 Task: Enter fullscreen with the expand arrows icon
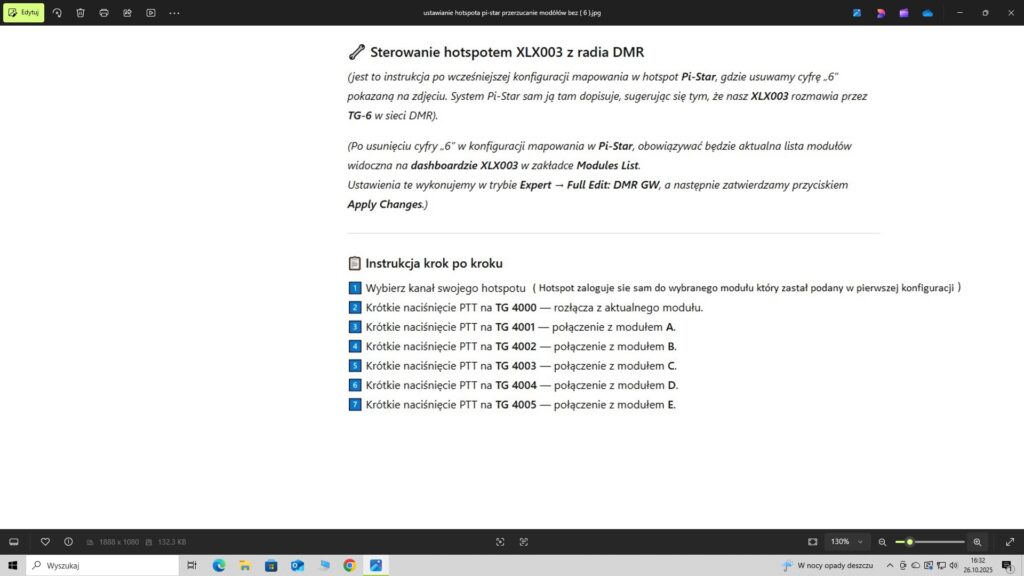pos(1009,542)
